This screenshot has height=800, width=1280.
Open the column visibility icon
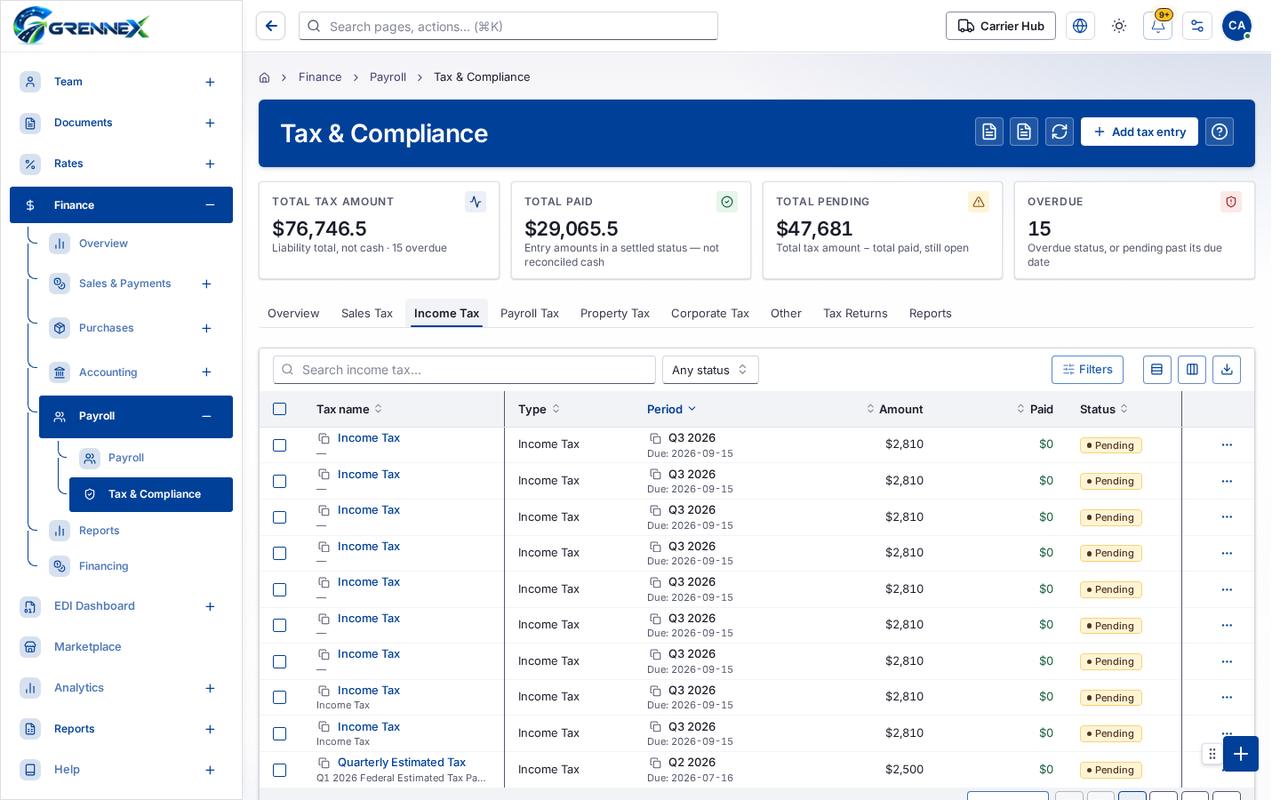(1192, 370)
